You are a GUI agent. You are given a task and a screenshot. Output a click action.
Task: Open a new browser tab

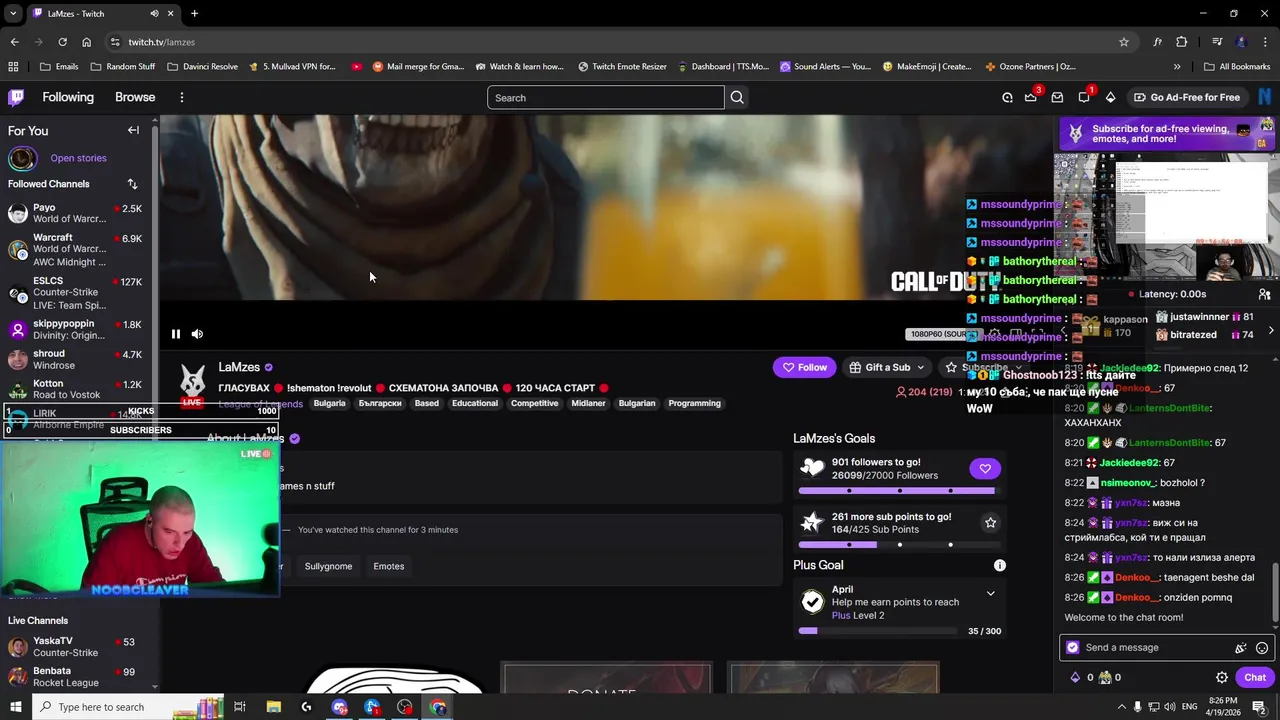(x=194, y=13)
